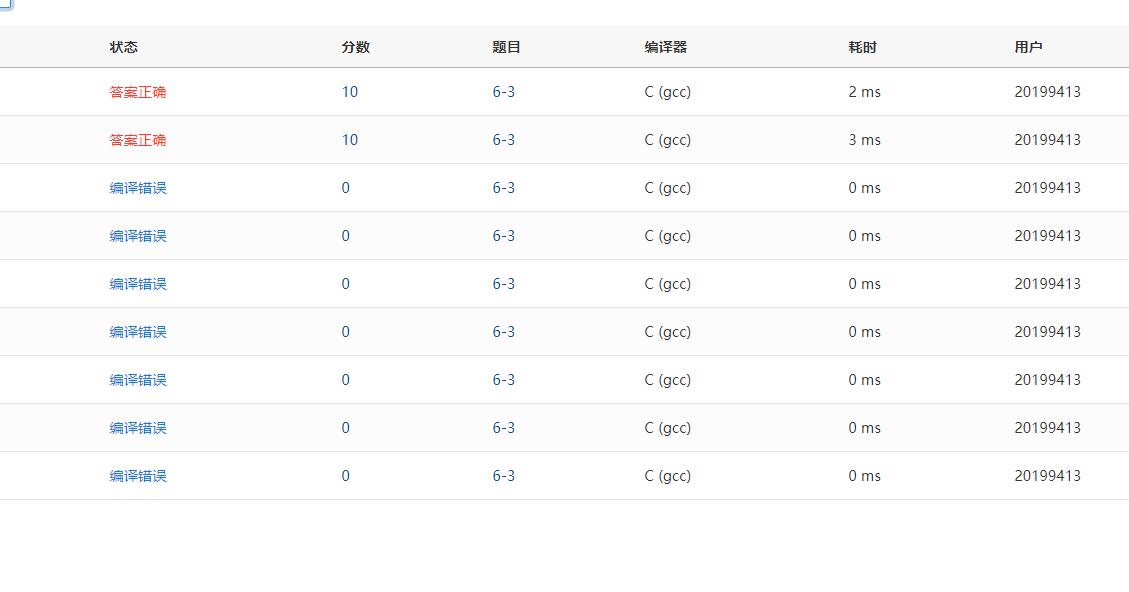Open problem 6-3 link in fifth row

(503, 284)
